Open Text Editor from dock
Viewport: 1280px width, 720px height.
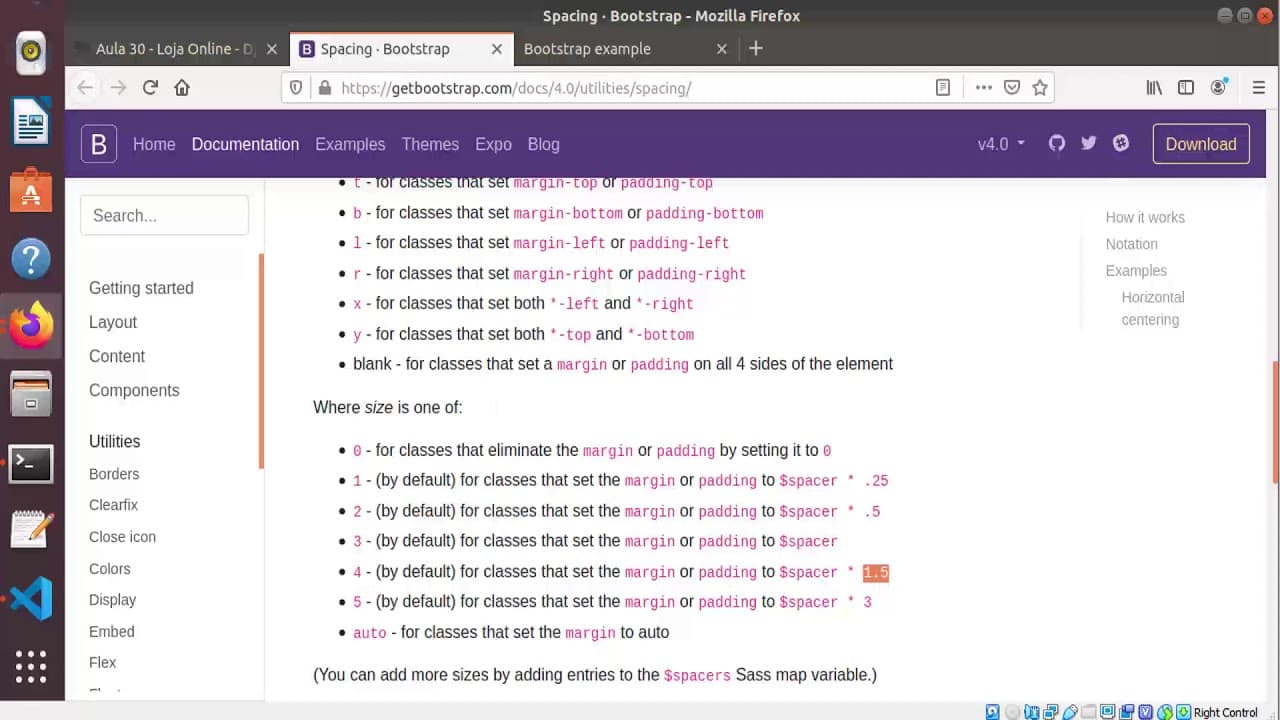[x=31, y=530]
